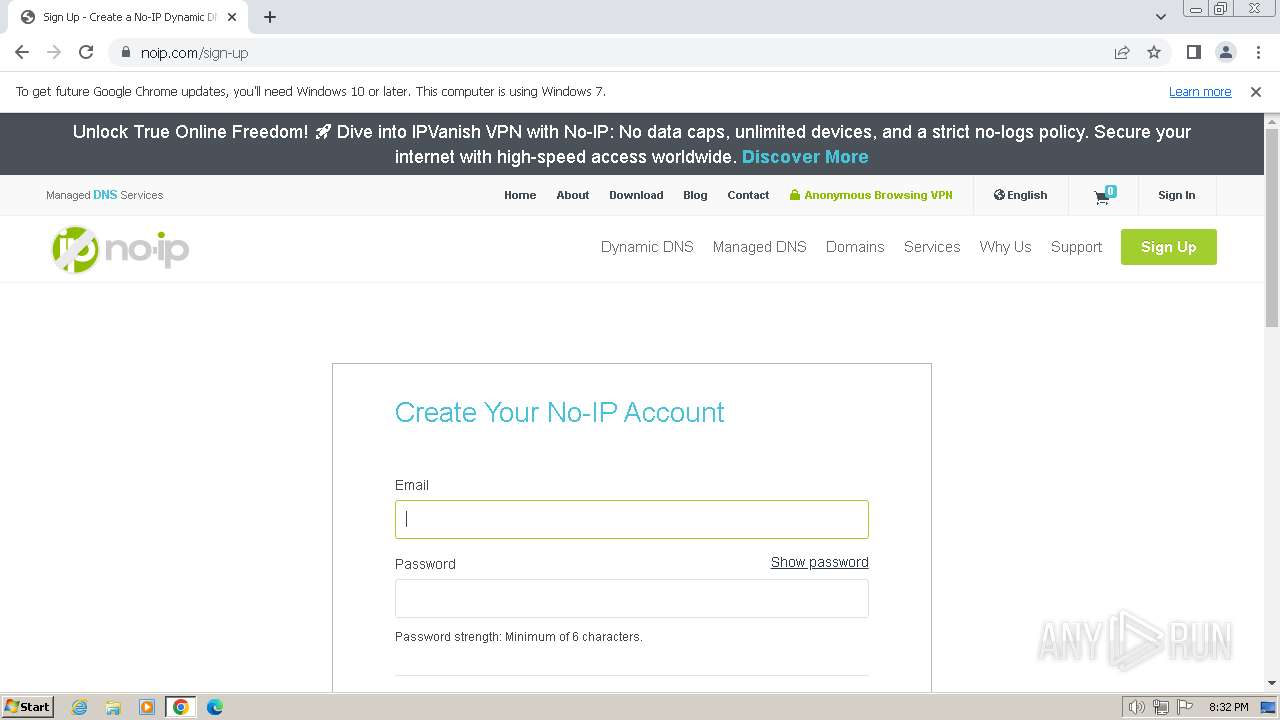Open the Windows Start button

tap(27, 707)
